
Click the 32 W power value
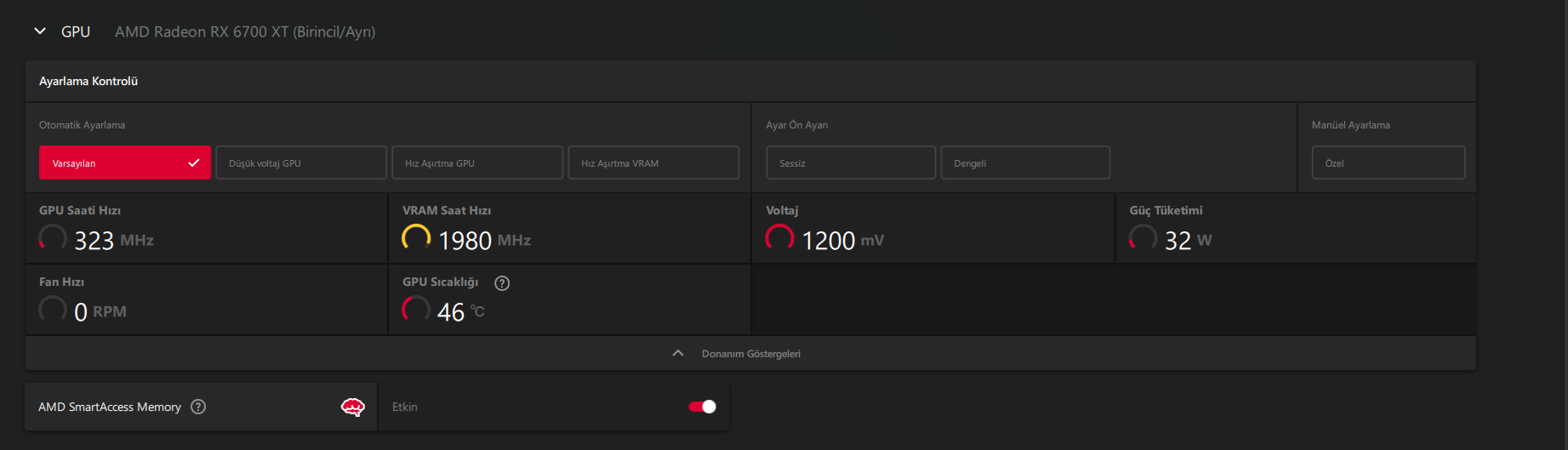click(x=1188, y=241)
